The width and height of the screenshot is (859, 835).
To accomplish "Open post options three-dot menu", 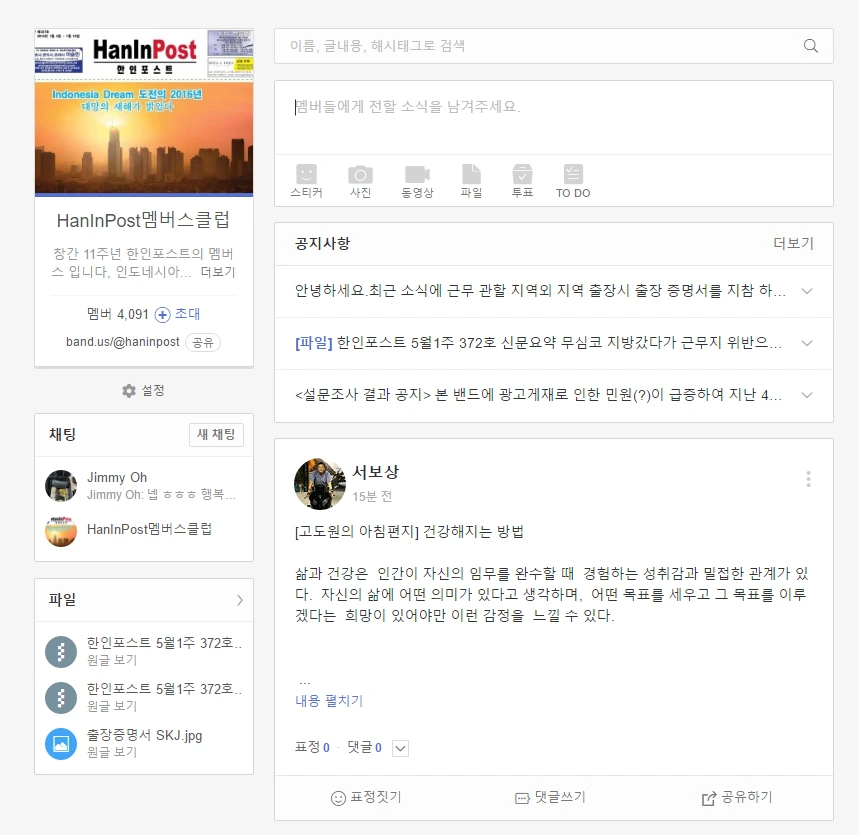I will pos(808,479).
